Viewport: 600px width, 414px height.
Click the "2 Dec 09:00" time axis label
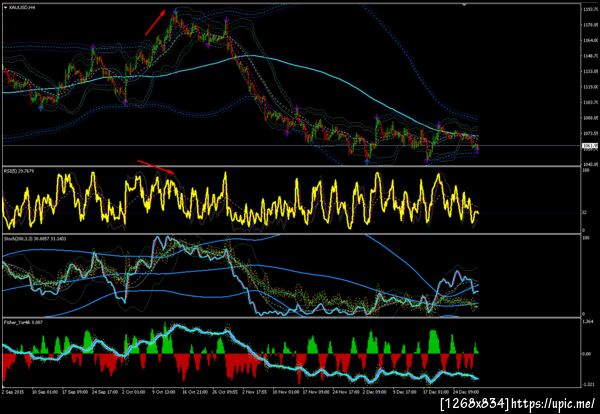tap(375, 392)
